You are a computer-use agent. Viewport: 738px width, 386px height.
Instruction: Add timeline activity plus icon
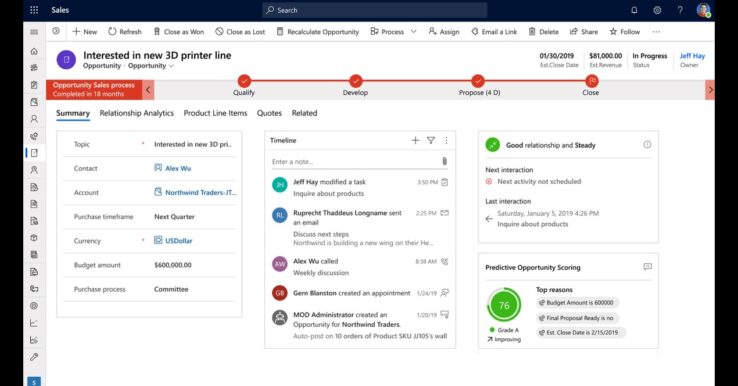(415, 140)
